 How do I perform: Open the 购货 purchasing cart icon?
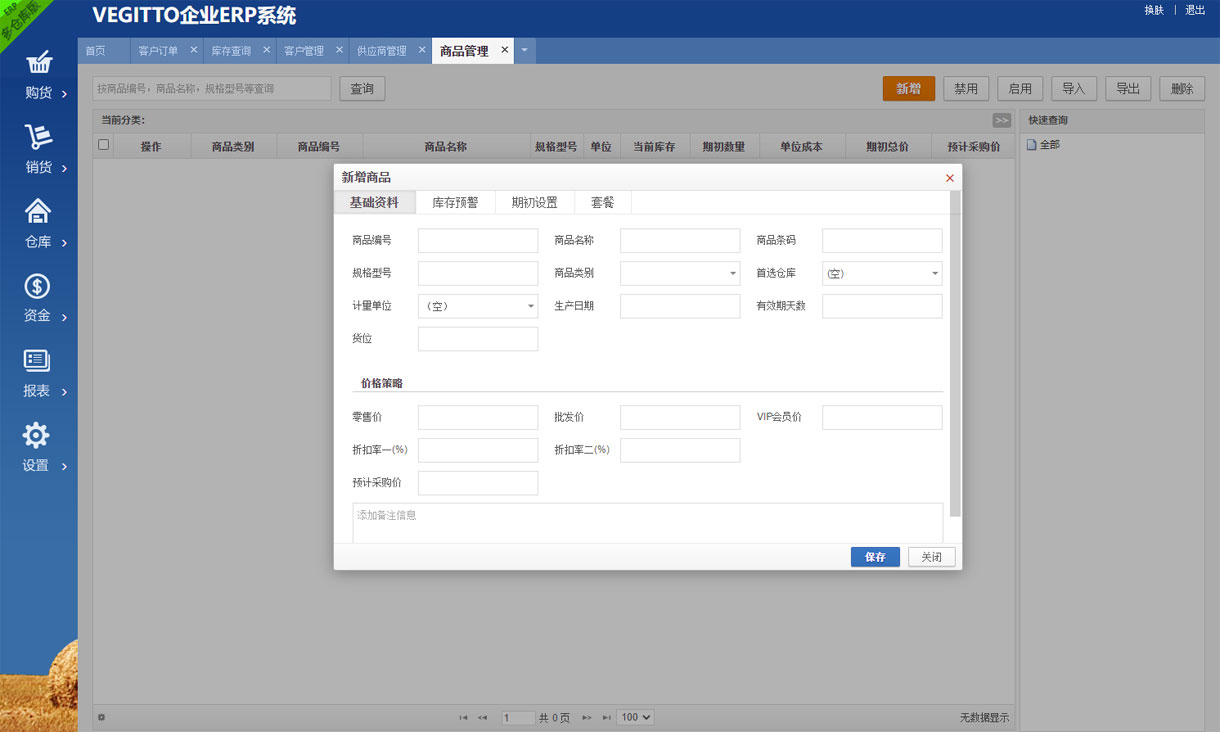(38, 64)
